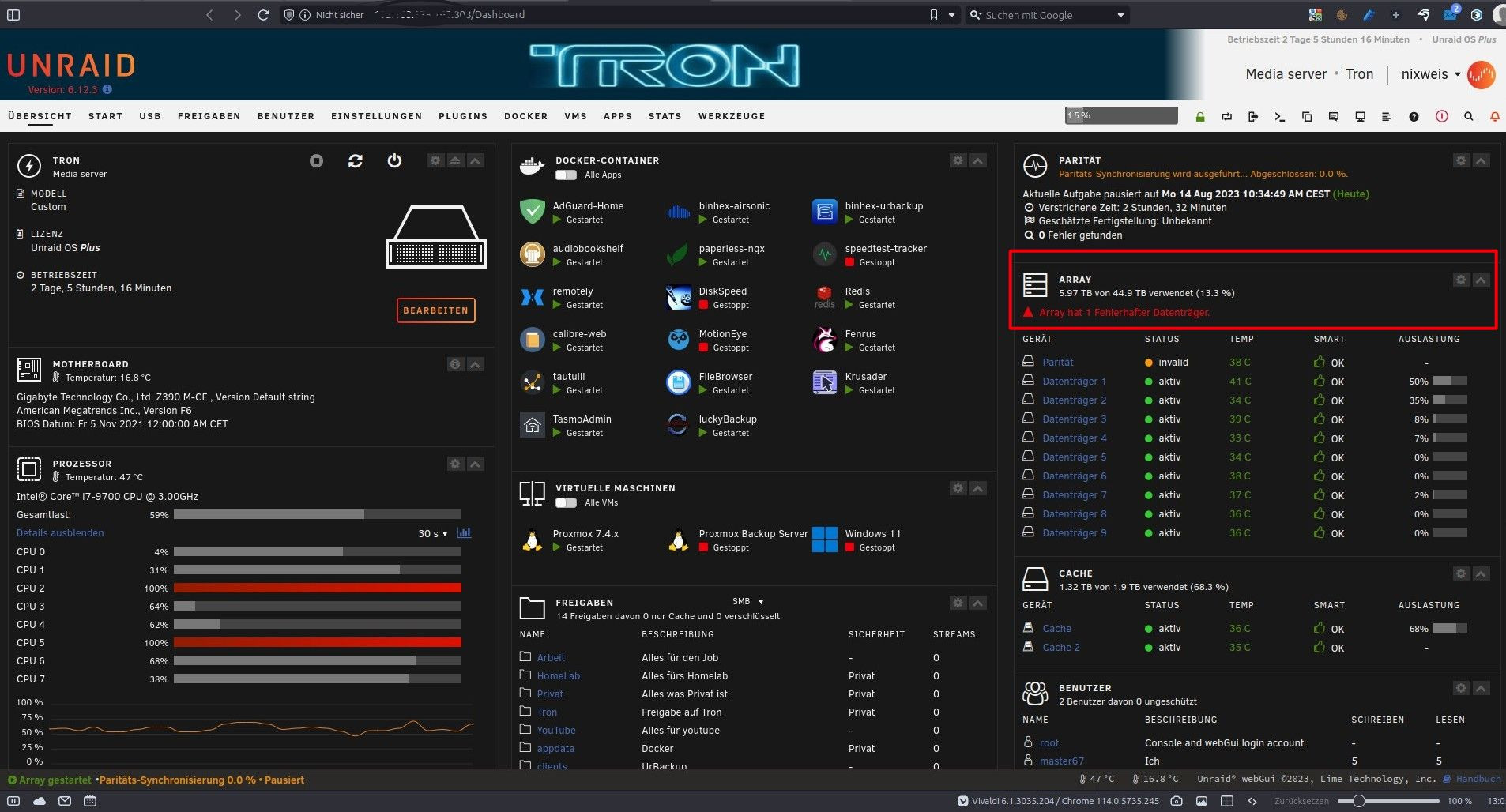Open the nixweis user dropdown
This screenshot has height=812, width=1506.
pyautogui.click(x=1431, y=74)
